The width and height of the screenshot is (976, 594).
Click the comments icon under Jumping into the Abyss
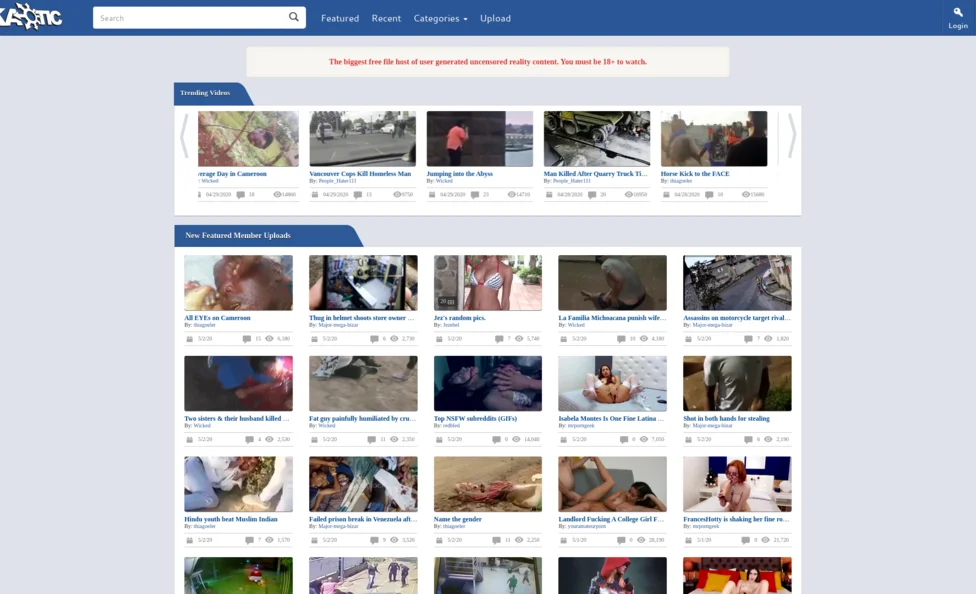475,195
